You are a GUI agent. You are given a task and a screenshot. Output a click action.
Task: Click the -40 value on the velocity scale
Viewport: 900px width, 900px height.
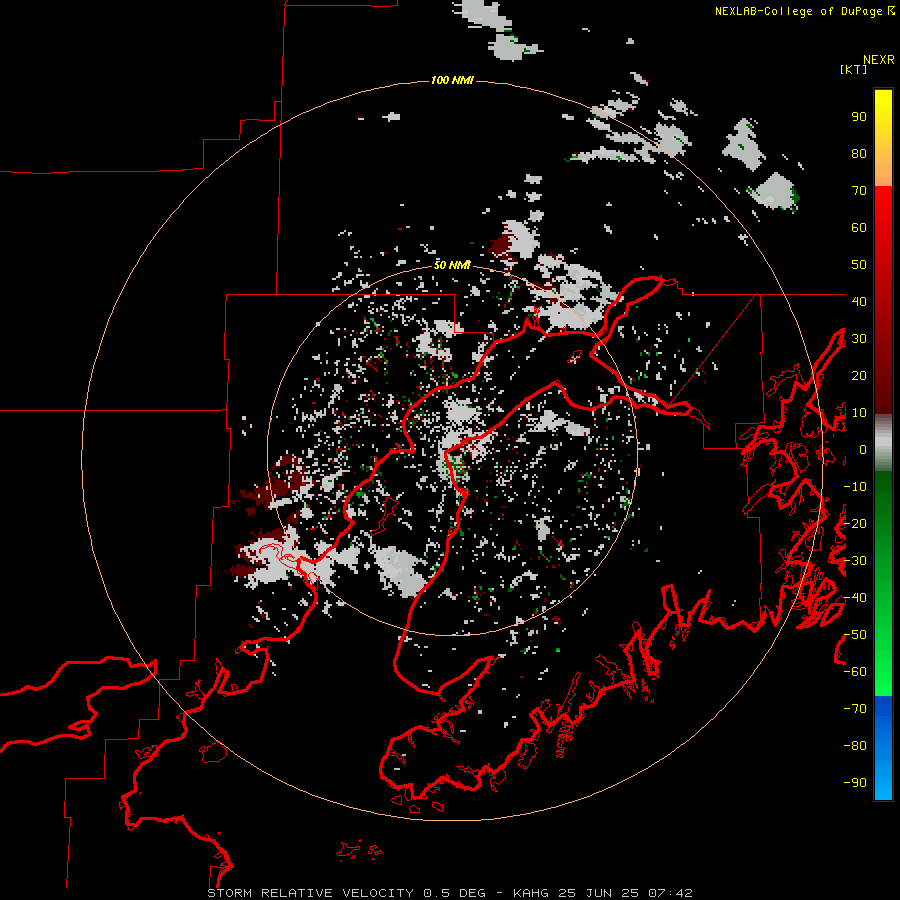[x=855, y=598]
